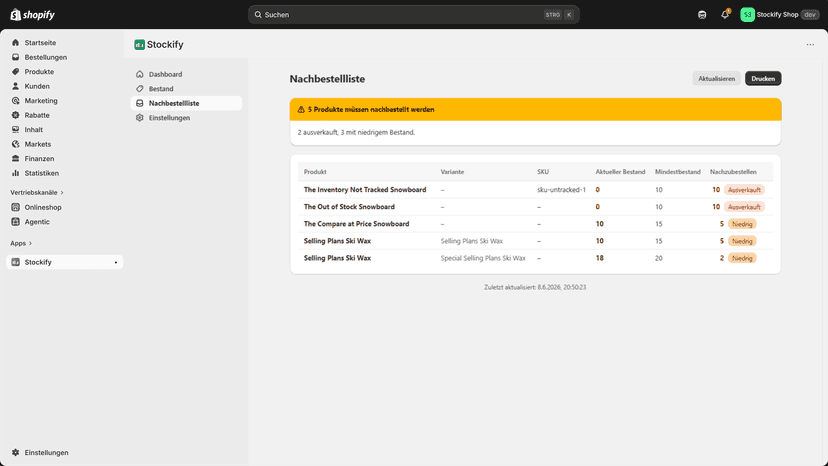
Task: Open the Statistiken bar chart icon
Action: [15, 173]
